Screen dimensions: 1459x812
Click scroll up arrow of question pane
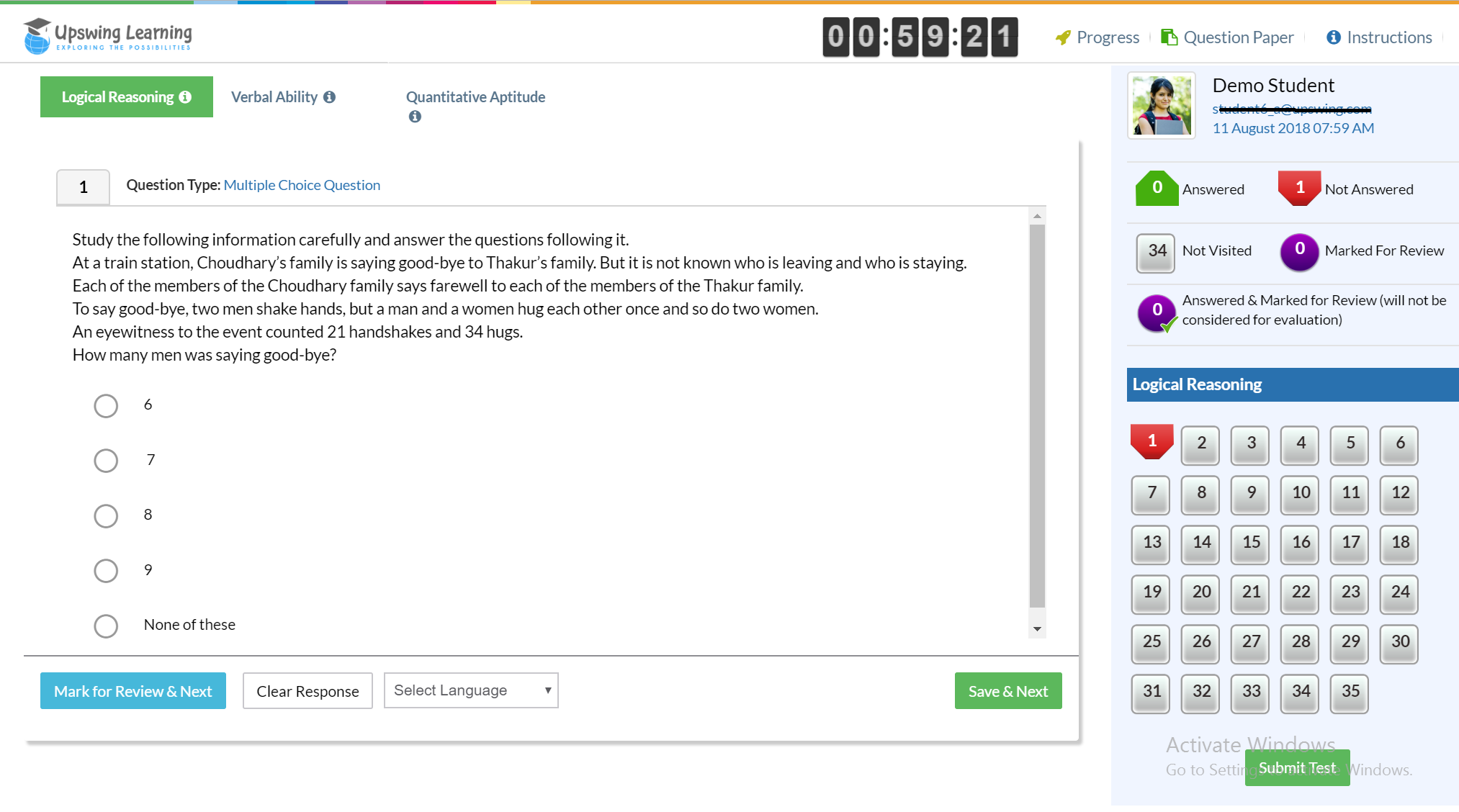point(1037,216)
